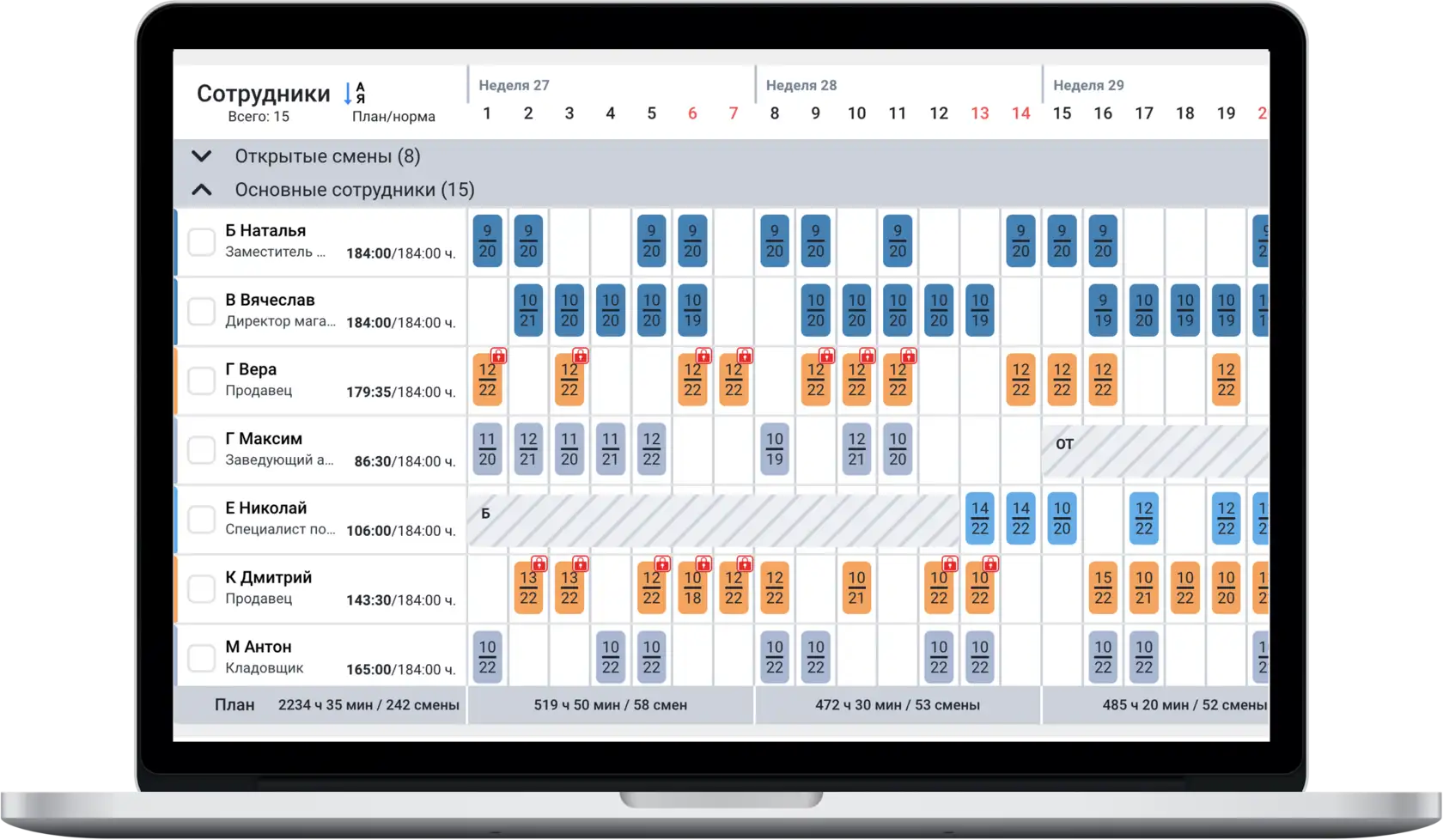Click plan total 2234 ч 35 мин / 242 смены
The width and height of the screenshot is (1443, 840).
click(368, 705)
